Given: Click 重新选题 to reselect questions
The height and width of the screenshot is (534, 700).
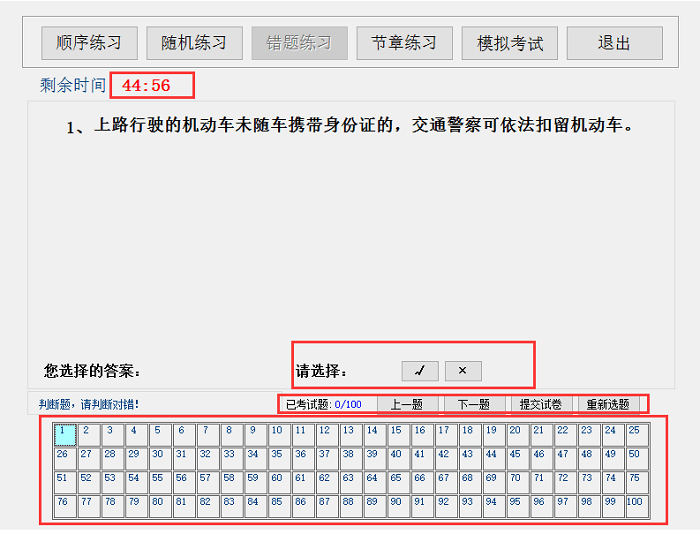Looking at the screenshot, I should [x=608, y=405].
